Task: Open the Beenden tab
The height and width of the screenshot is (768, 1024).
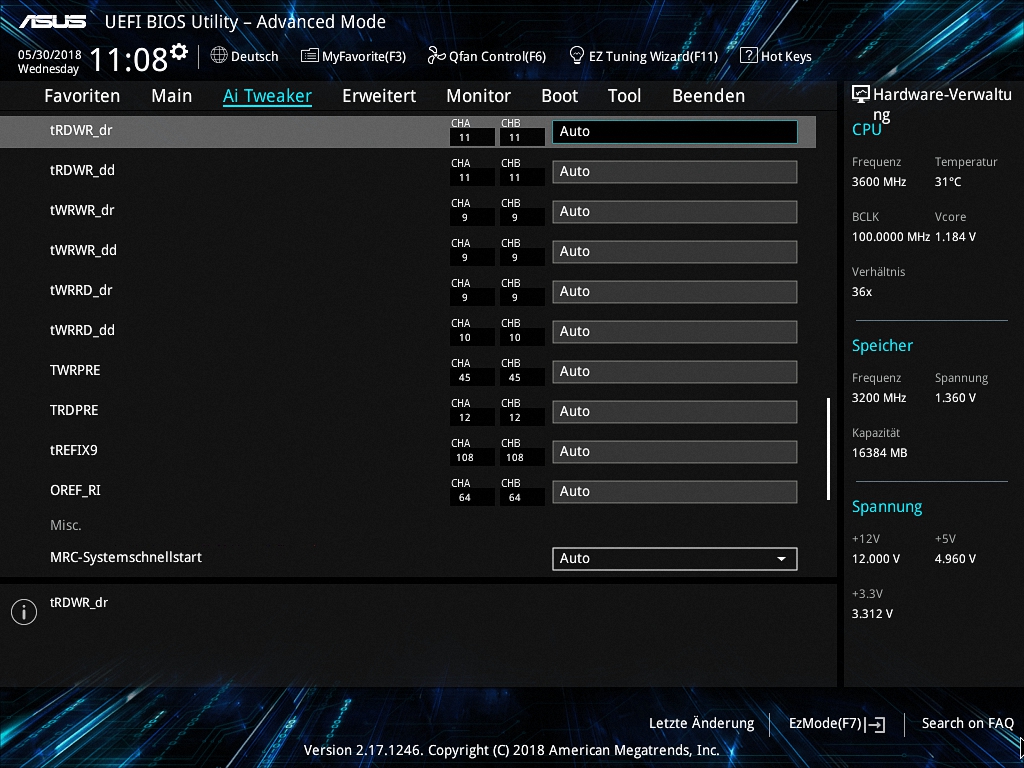Action: [709, 96]
